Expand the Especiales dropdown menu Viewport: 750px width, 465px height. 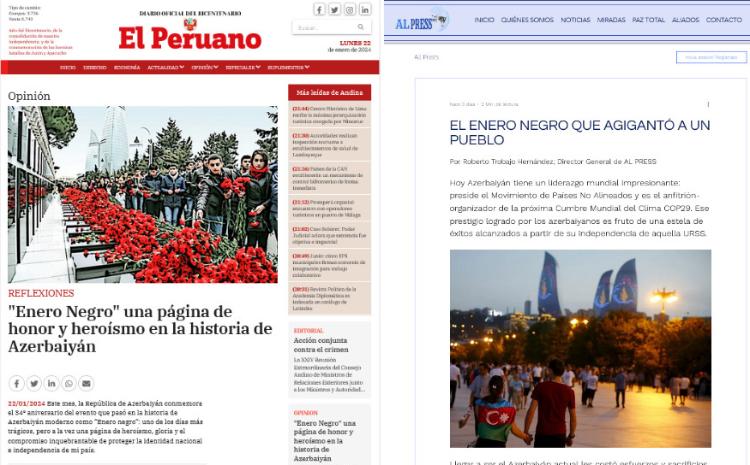[x=243, y=68]
